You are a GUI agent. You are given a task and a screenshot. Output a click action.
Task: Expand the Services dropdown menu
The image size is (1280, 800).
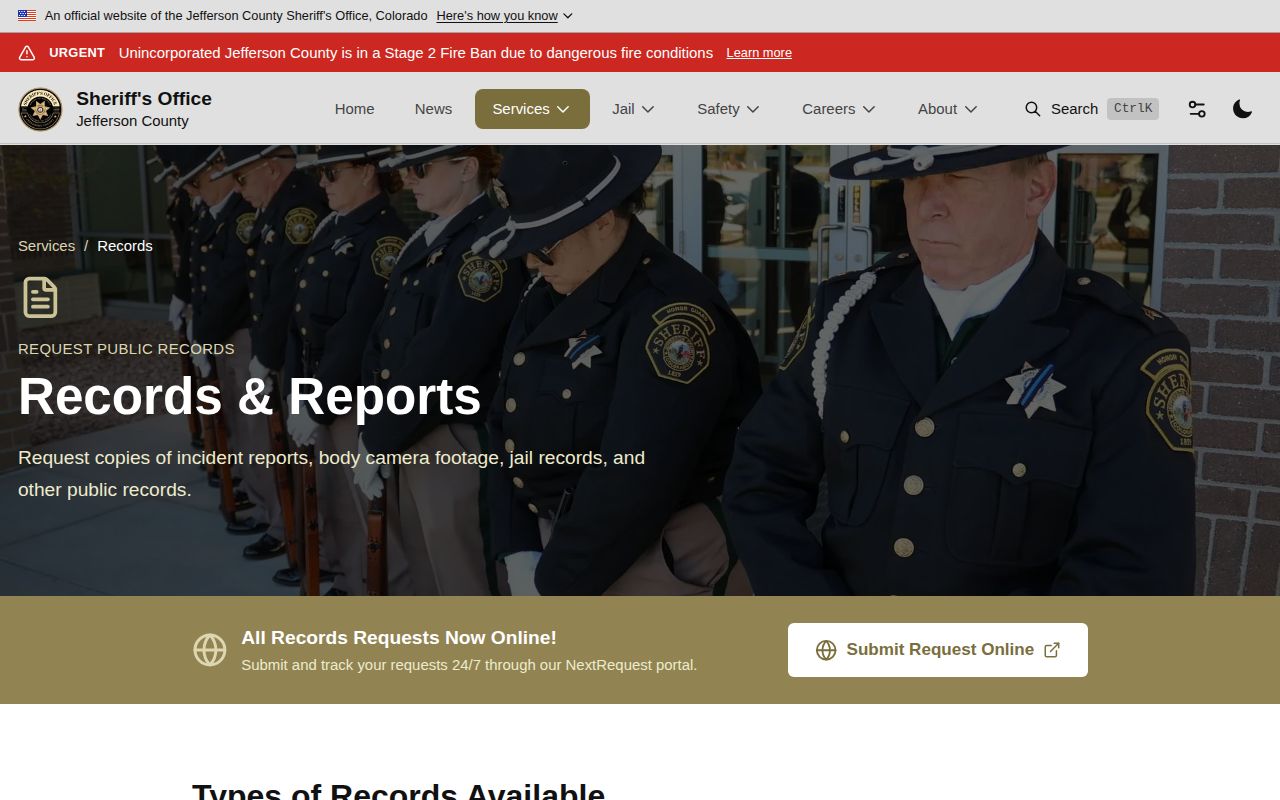click(532, 109)
